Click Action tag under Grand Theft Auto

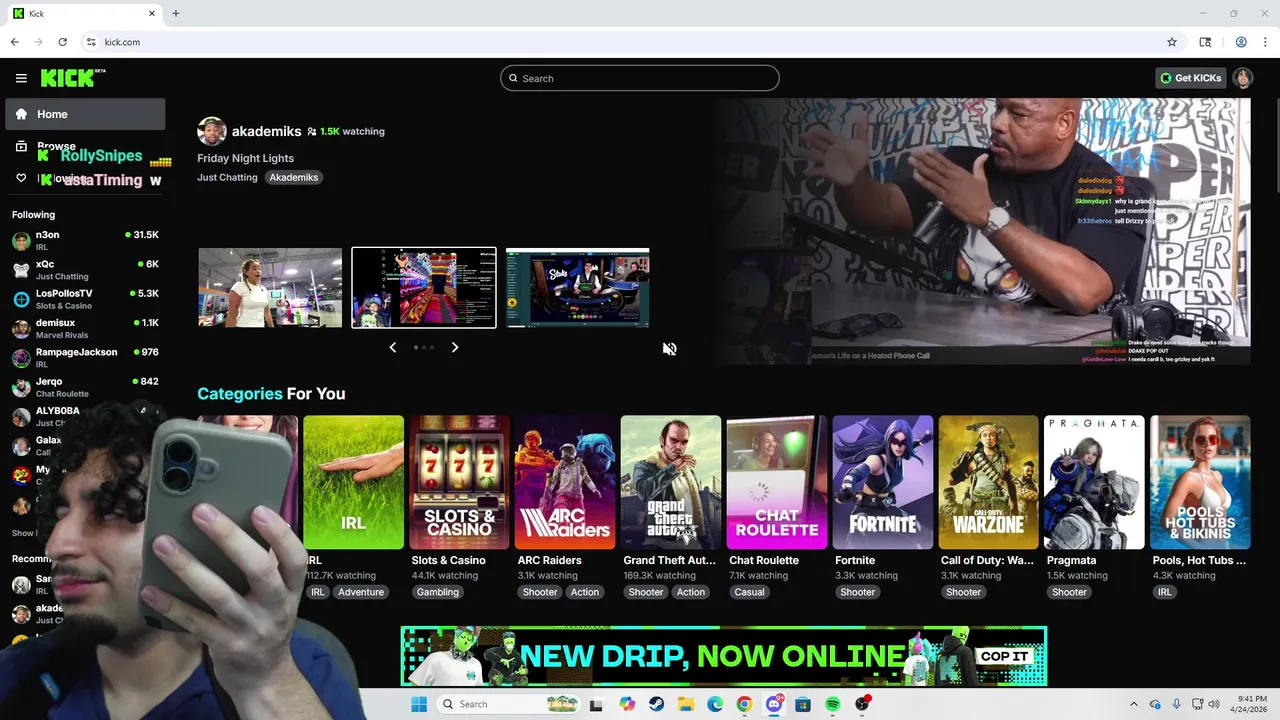pyautogui.click(x=691, y=592)
